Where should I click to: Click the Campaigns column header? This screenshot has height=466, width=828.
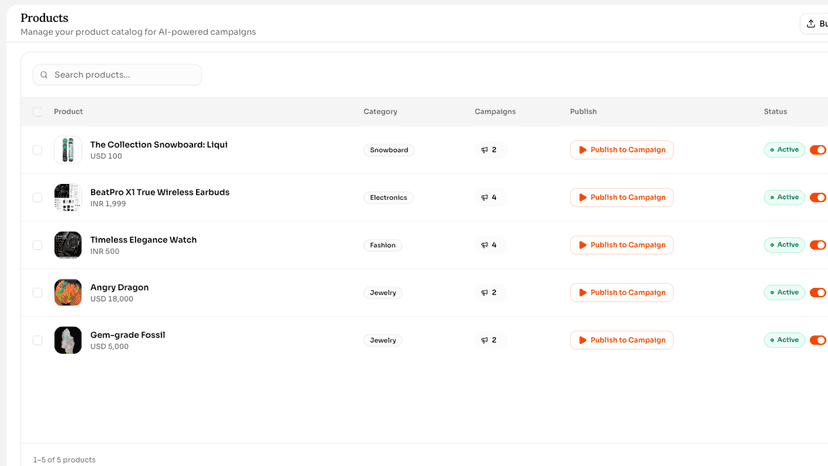(495, 111)
